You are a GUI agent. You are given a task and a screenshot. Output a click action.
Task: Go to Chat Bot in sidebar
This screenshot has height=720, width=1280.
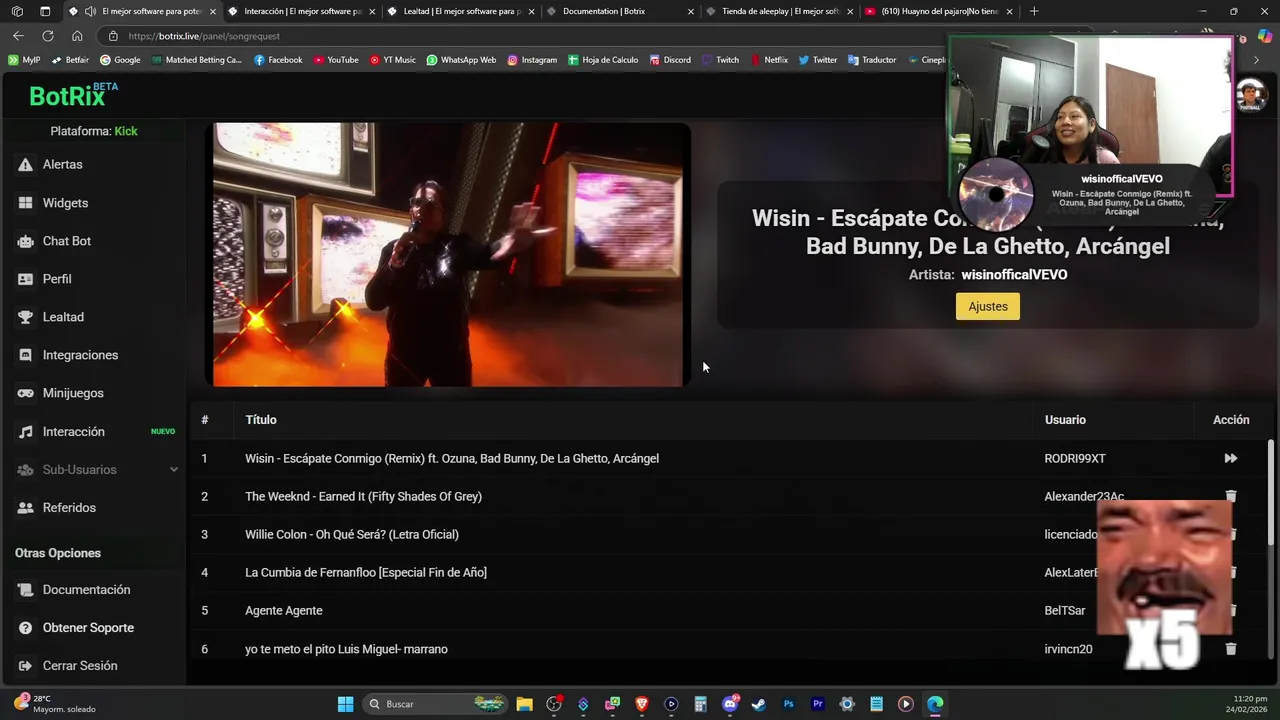[66, 241]
